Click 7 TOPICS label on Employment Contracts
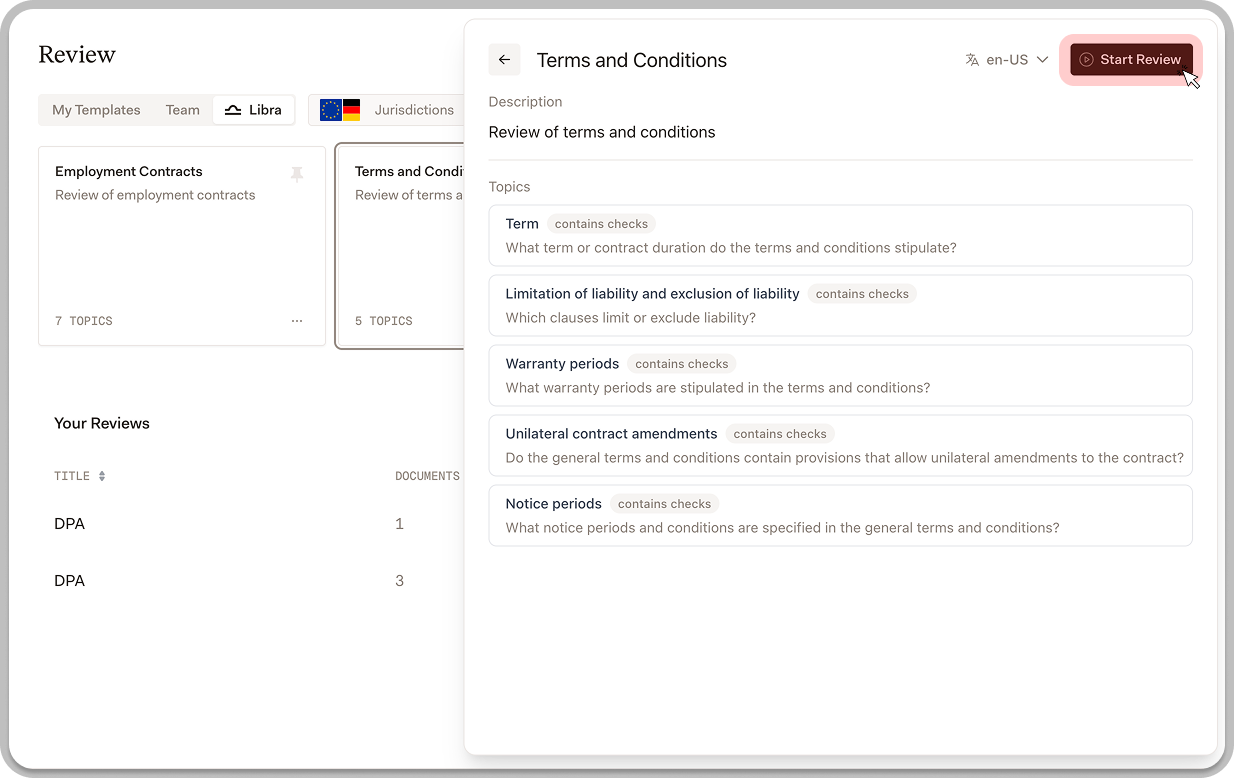Viewport: 1234px width, 778px height. point(84,321)
